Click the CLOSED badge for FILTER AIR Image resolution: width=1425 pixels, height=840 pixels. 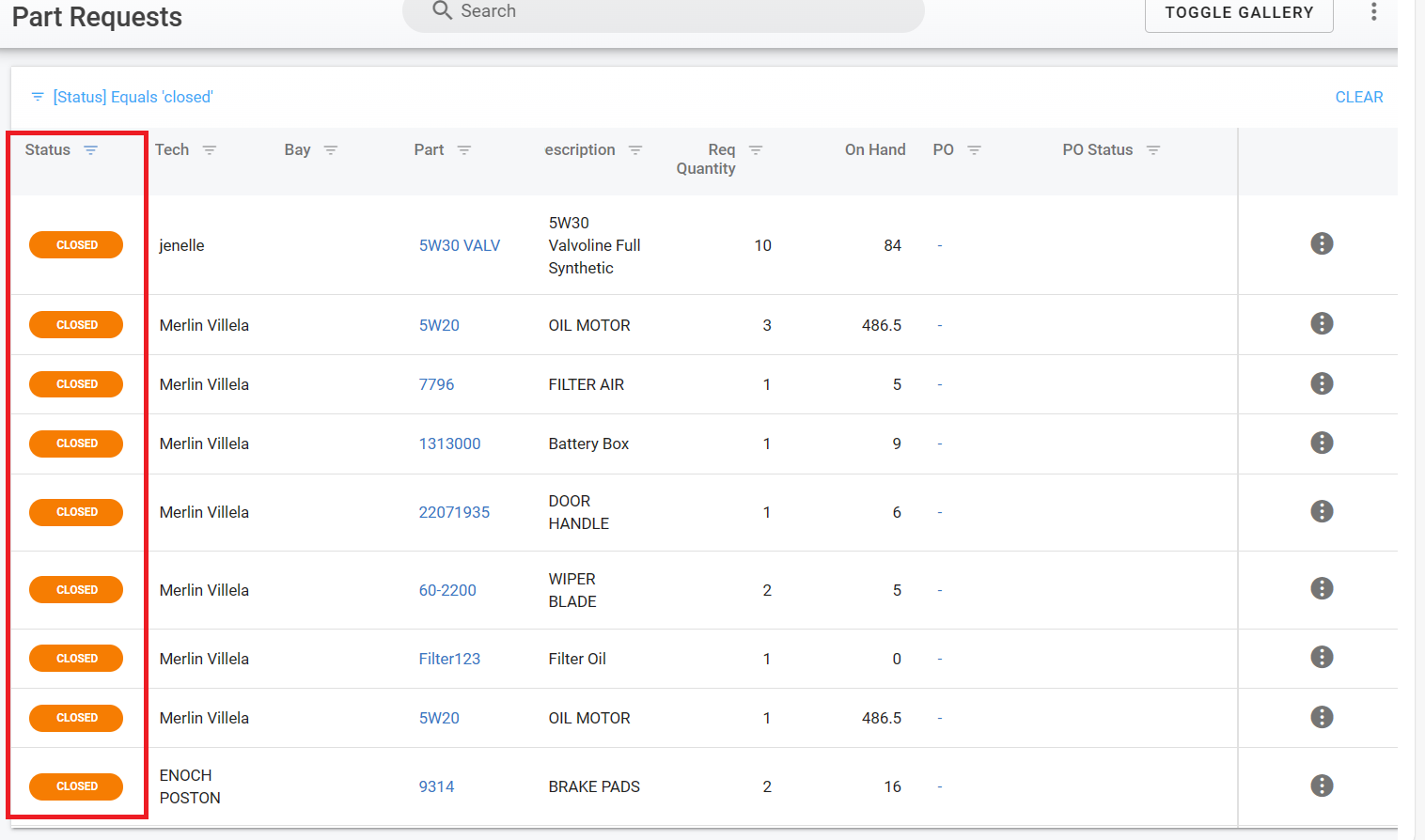[x=76, y=384]
